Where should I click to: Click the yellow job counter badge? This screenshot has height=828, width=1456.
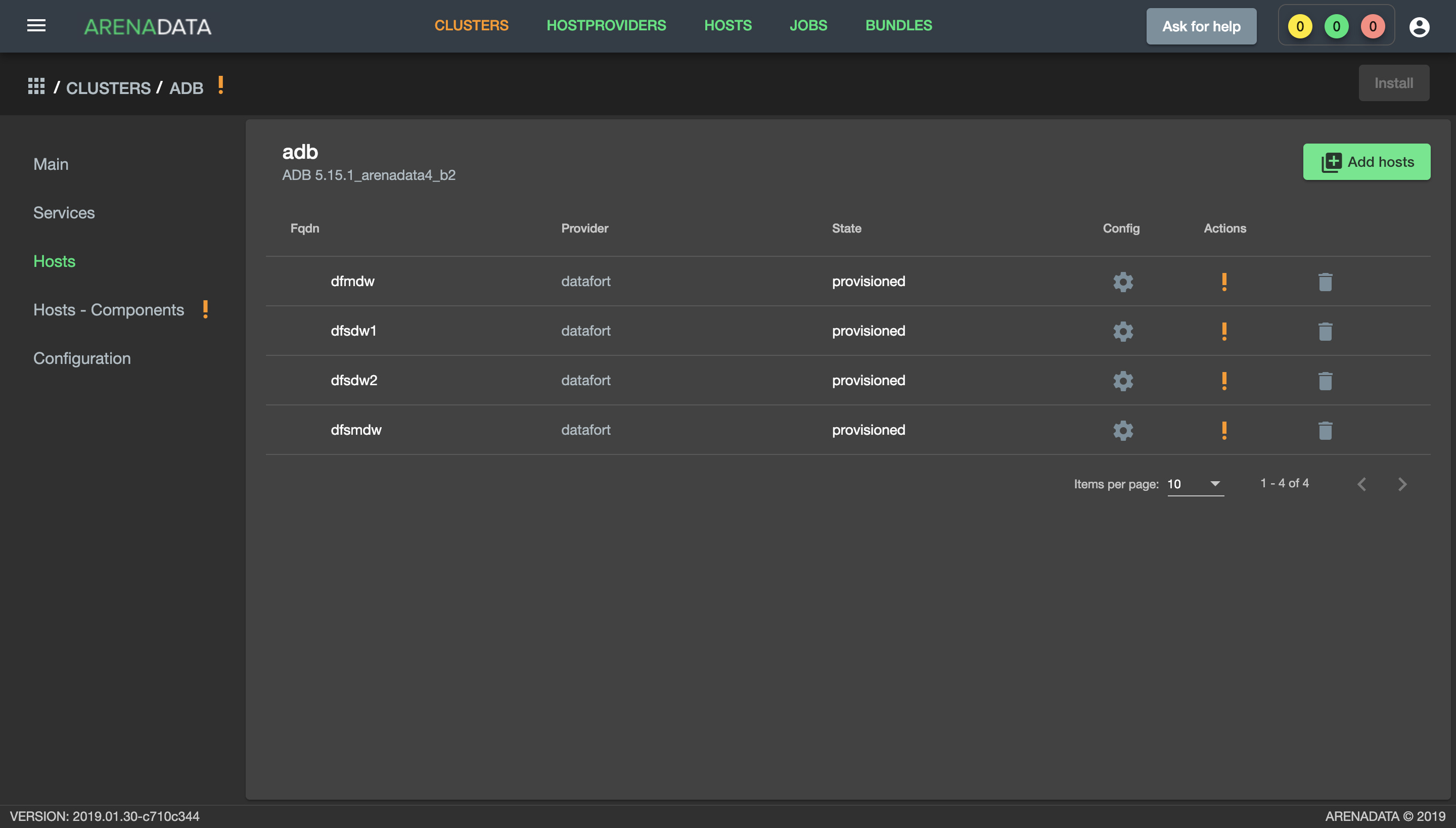(x=1300, y=26)
